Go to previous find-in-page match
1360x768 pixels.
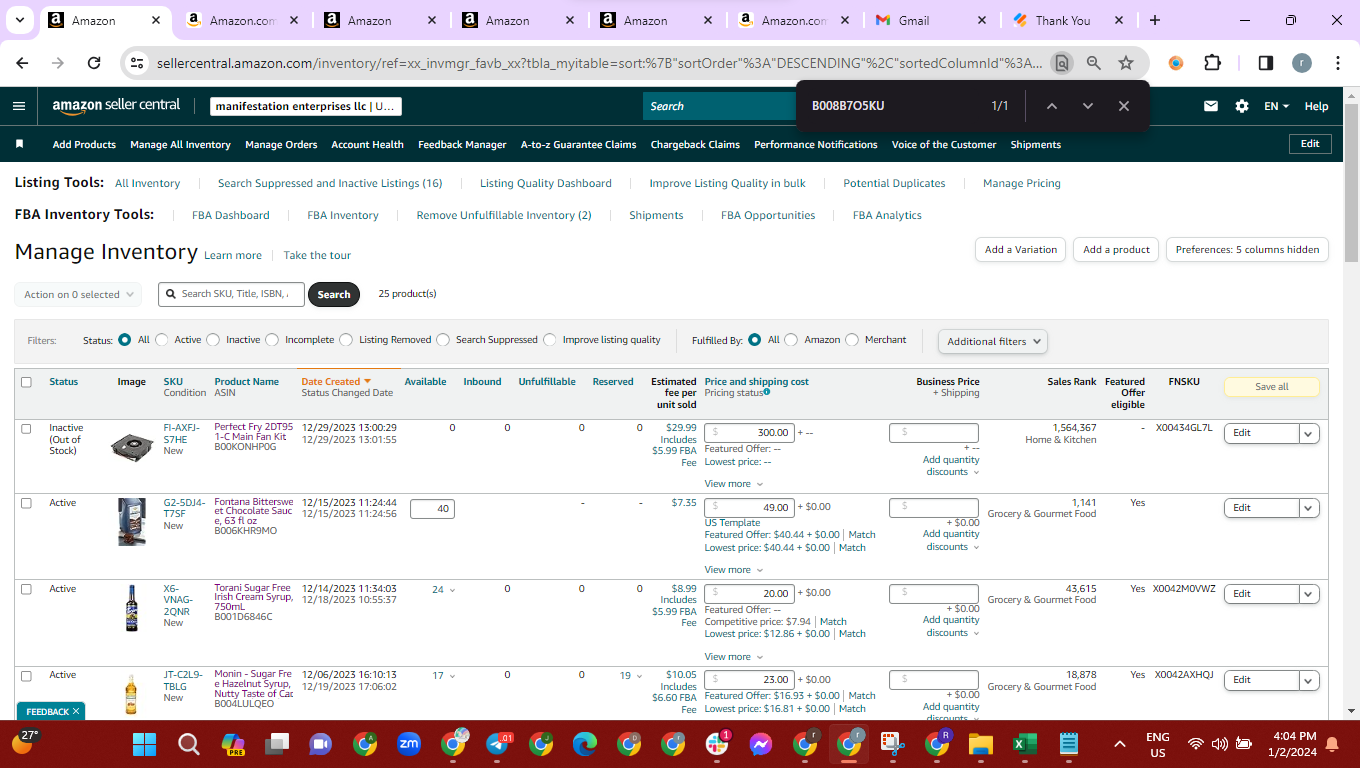pos(1052,106)
